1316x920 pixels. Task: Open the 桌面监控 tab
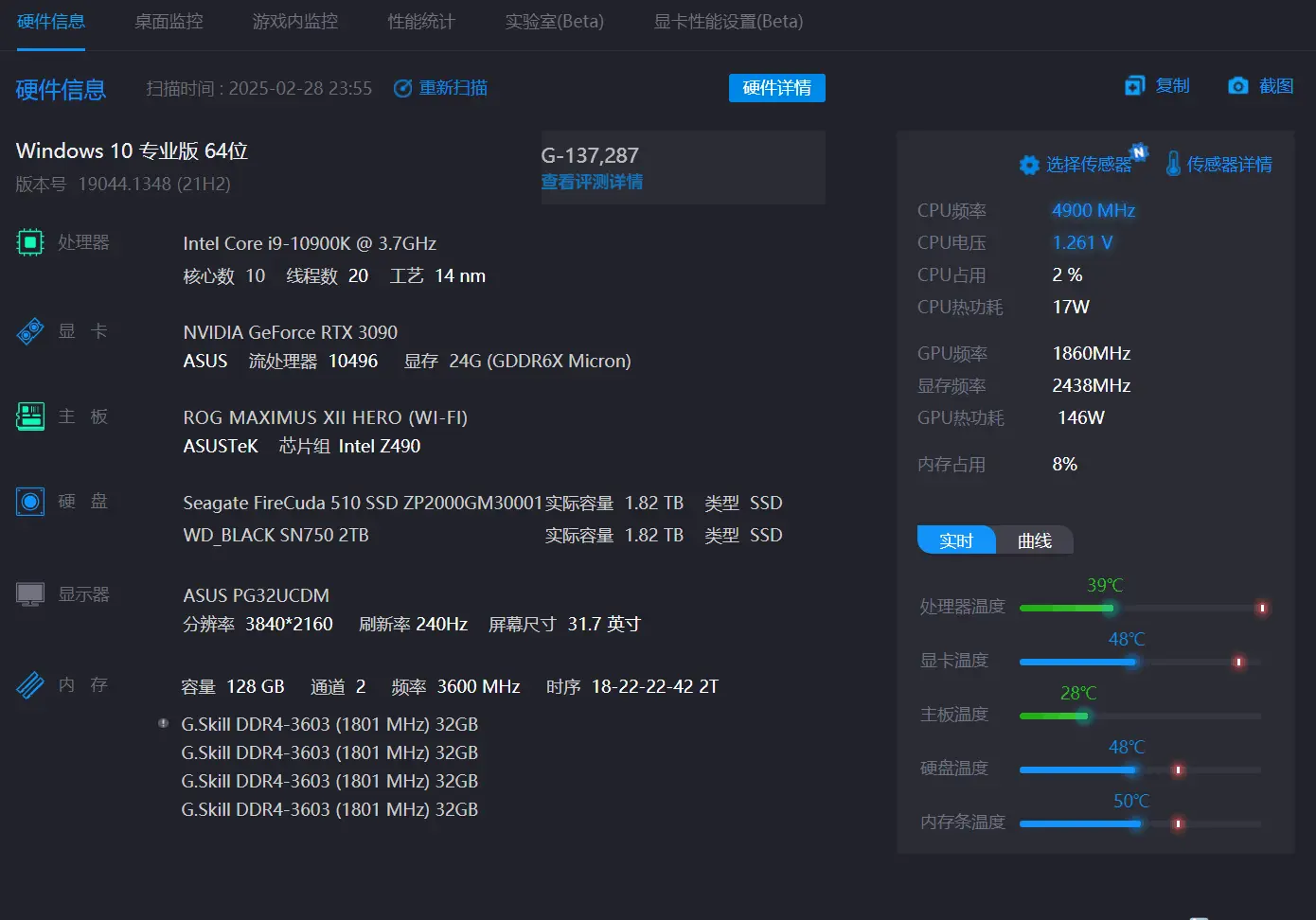pos(169,21)
